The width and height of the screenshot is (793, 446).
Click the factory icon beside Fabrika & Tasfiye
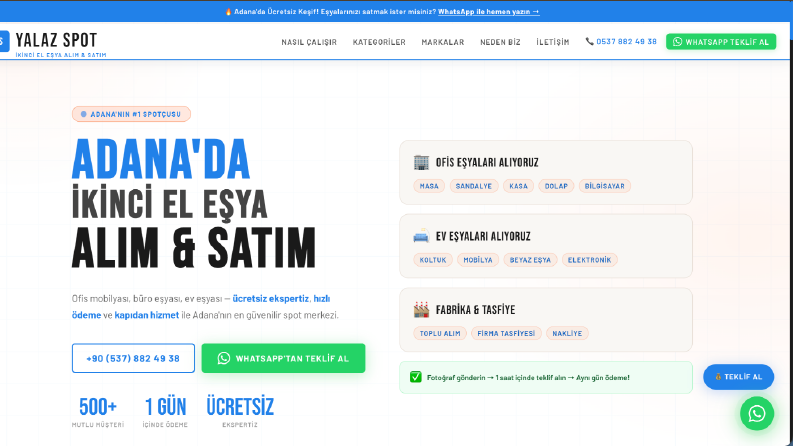pyautogui.click(x=421, y=309)
